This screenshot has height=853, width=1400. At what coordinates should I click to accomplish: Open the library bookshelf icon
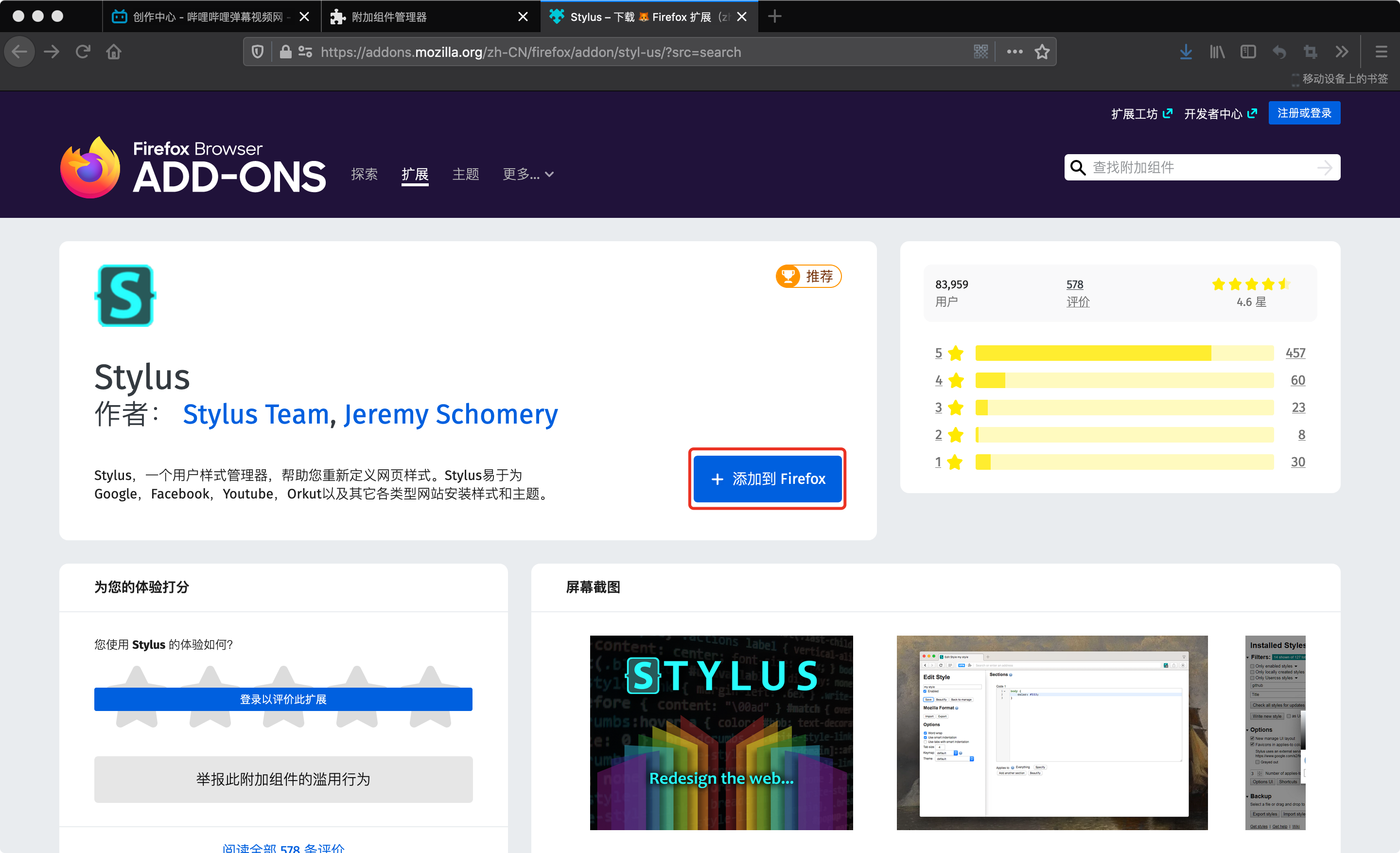click(1216, 52)
